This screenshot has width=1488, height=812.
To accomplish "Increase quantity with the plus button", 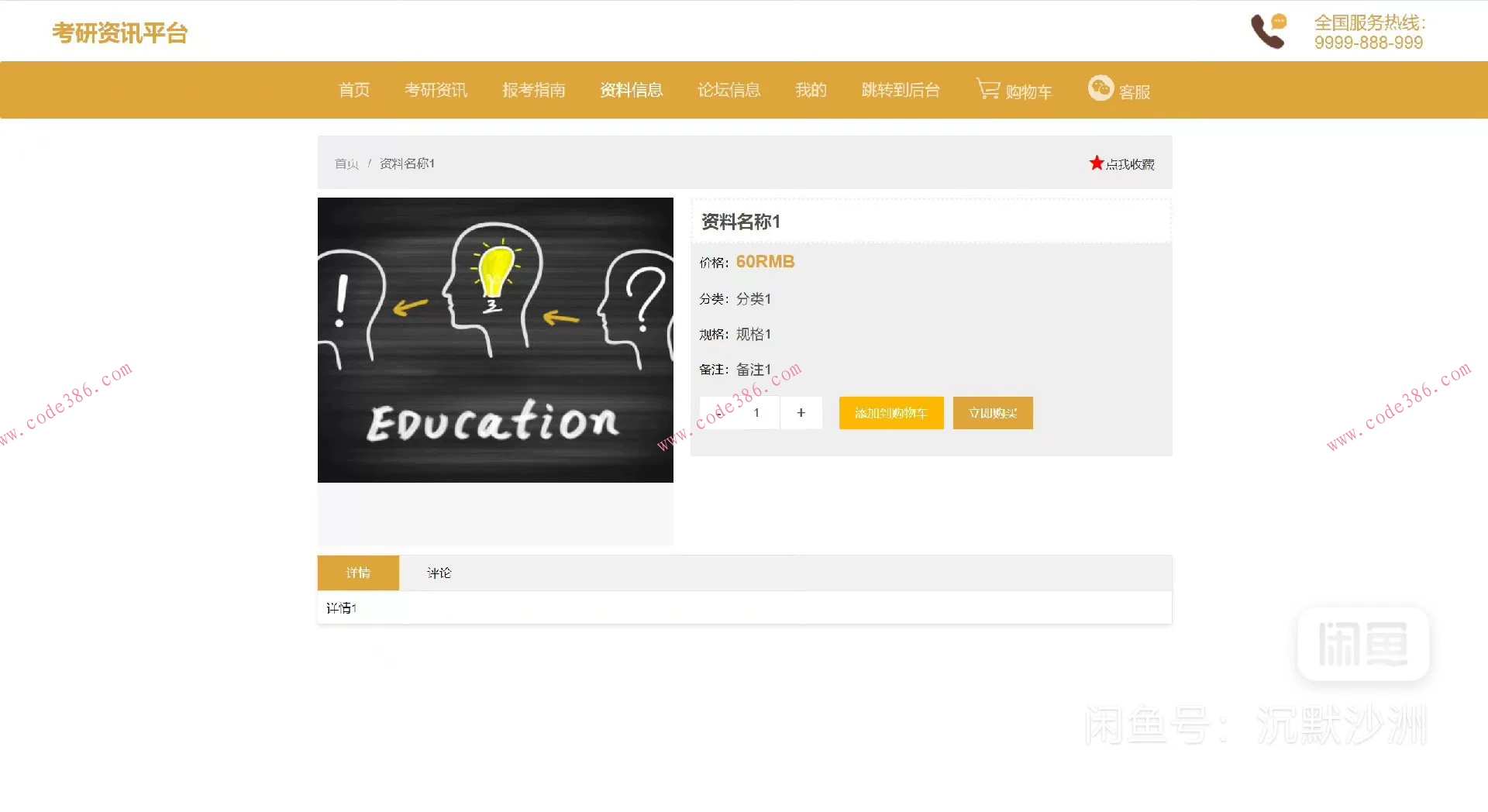I will (801, 413).
